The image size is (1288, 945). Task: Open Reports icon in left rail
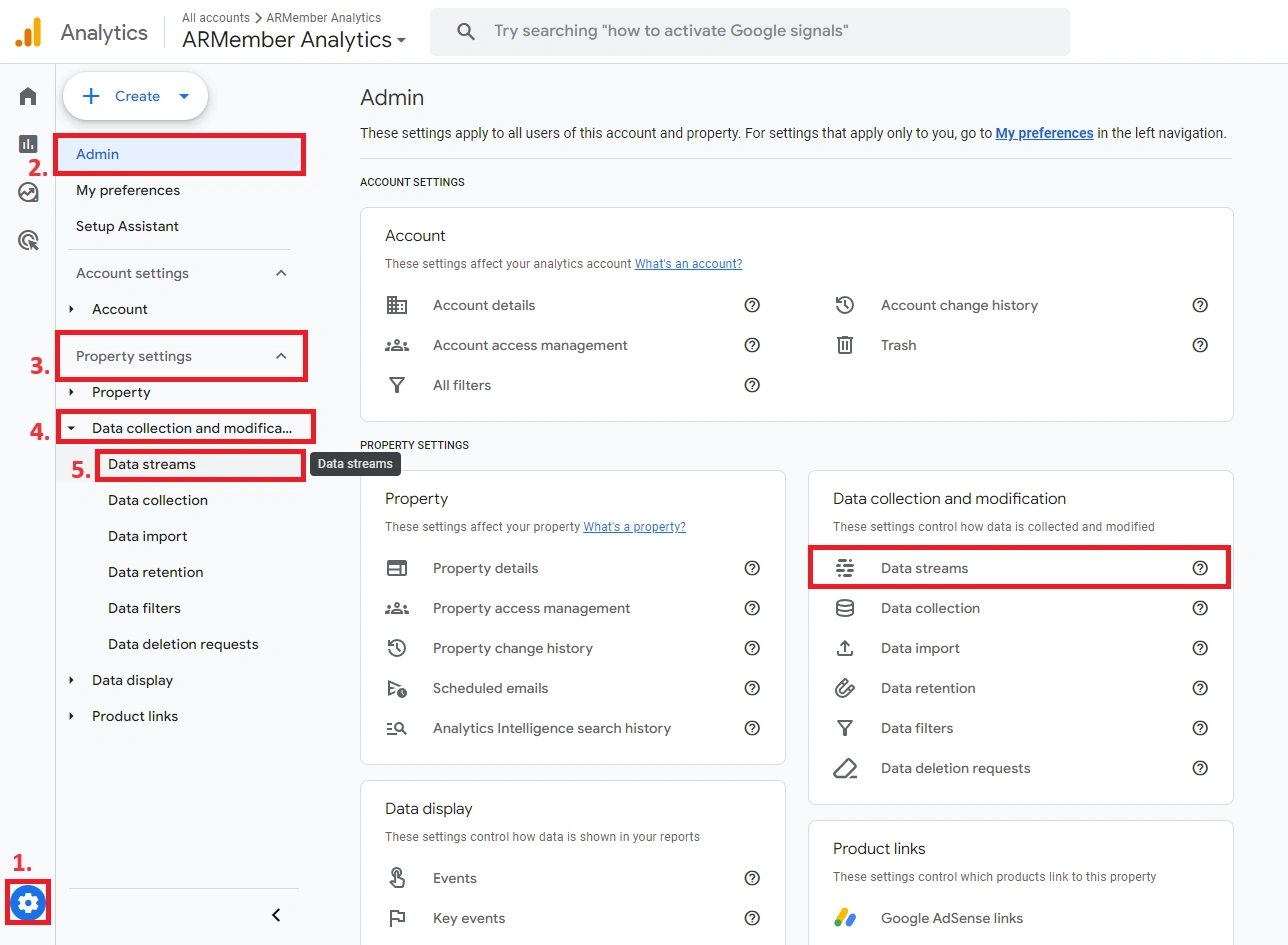tap(28, 144)
